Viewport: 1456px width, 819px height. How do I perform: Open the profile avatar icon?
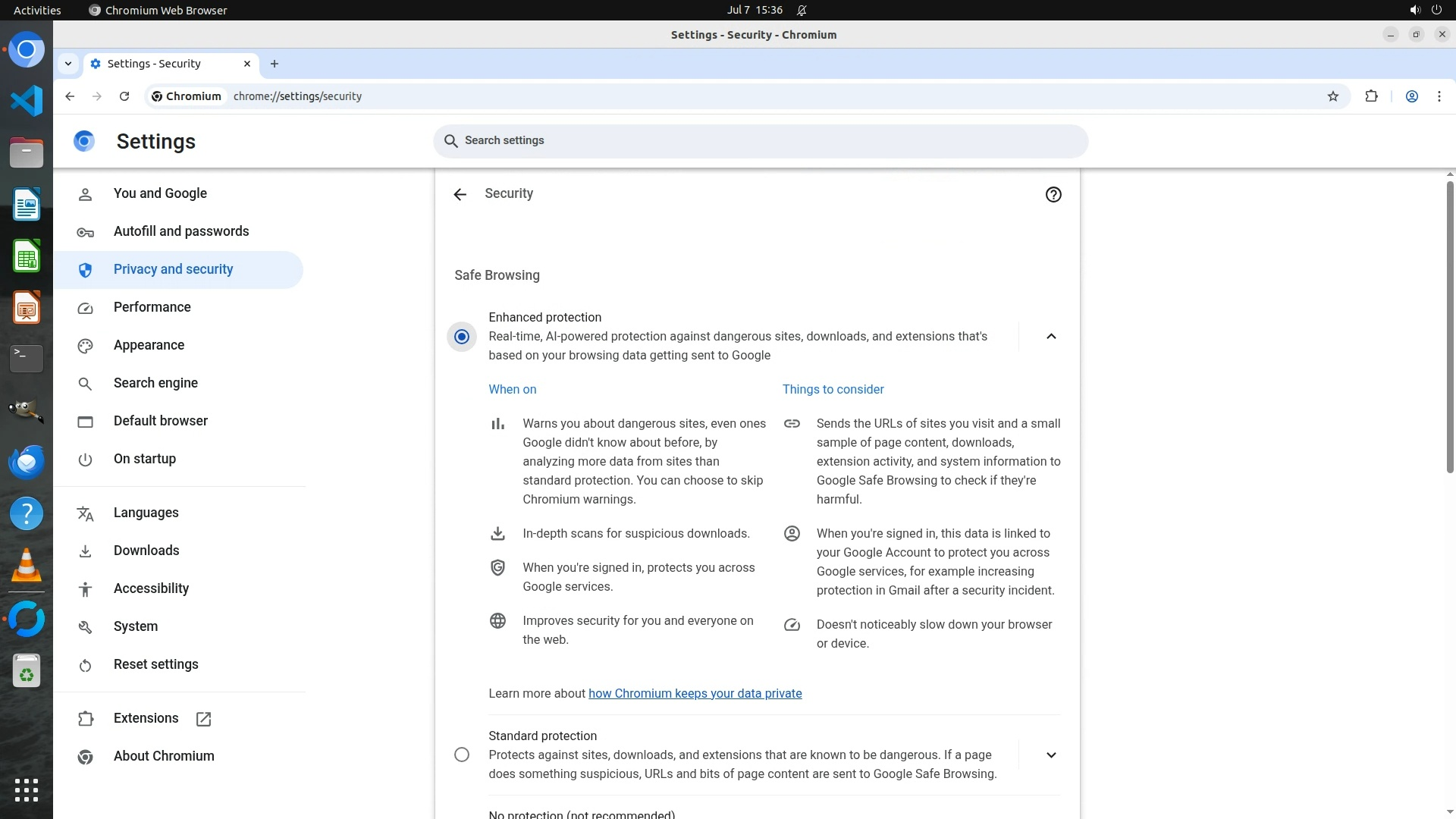pos(1411,96)
